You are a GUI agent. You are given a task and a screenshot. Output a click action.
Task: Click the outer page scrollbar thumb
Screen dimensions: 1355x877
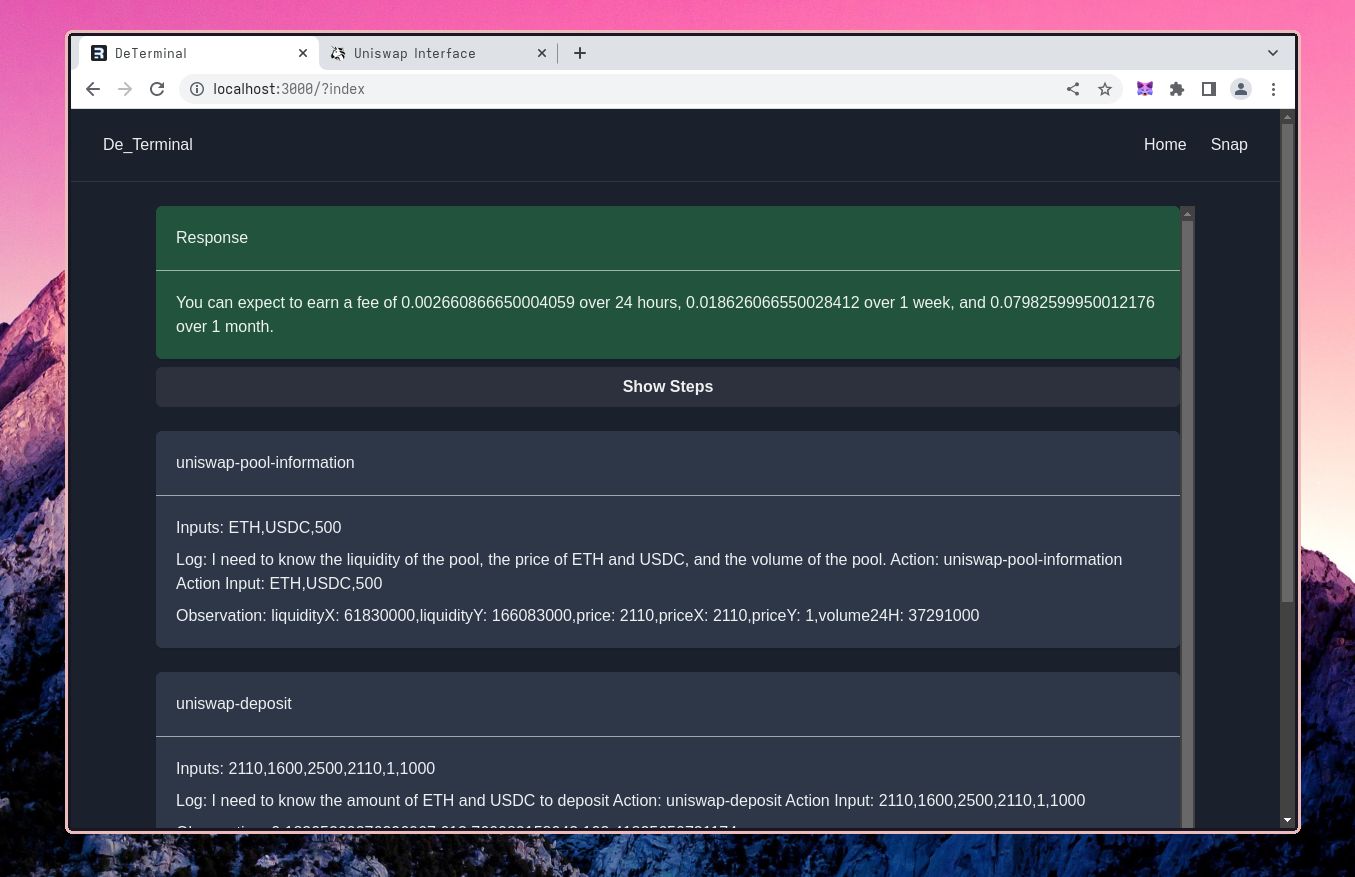coord(1287,363)
